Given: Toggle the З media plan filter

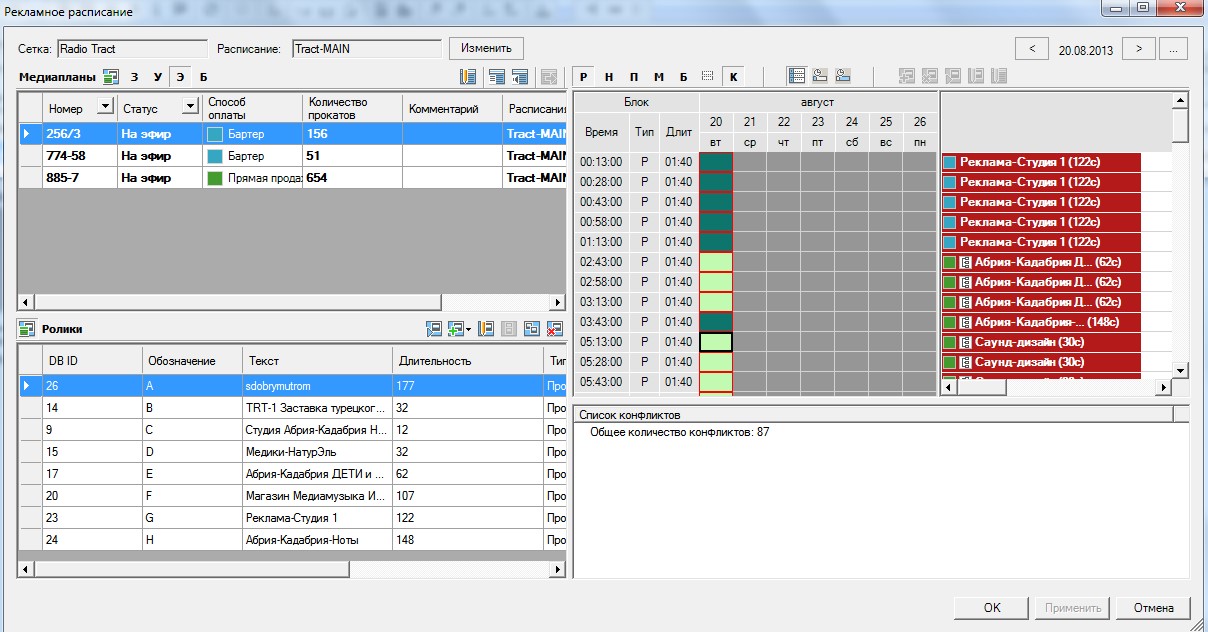Looking at the screenshot, I should (x=134, y=77).
